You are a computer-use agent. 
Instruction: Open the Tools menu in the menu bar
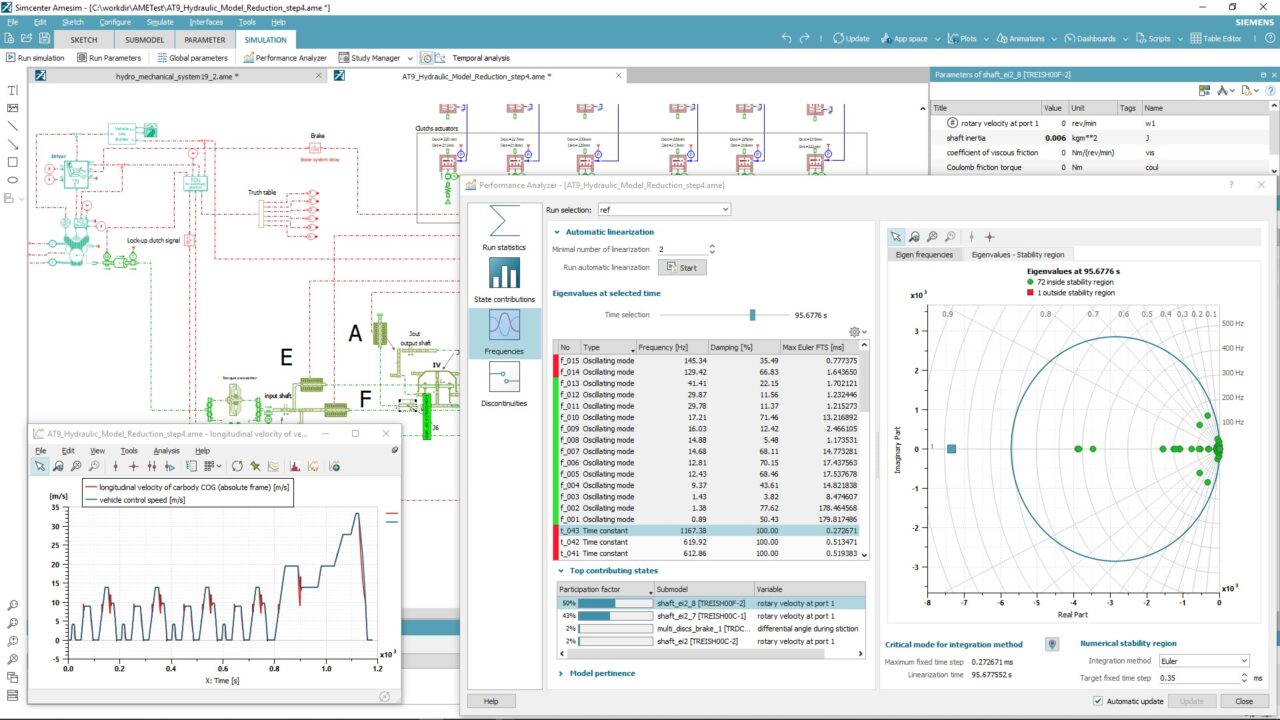[246, 21]
